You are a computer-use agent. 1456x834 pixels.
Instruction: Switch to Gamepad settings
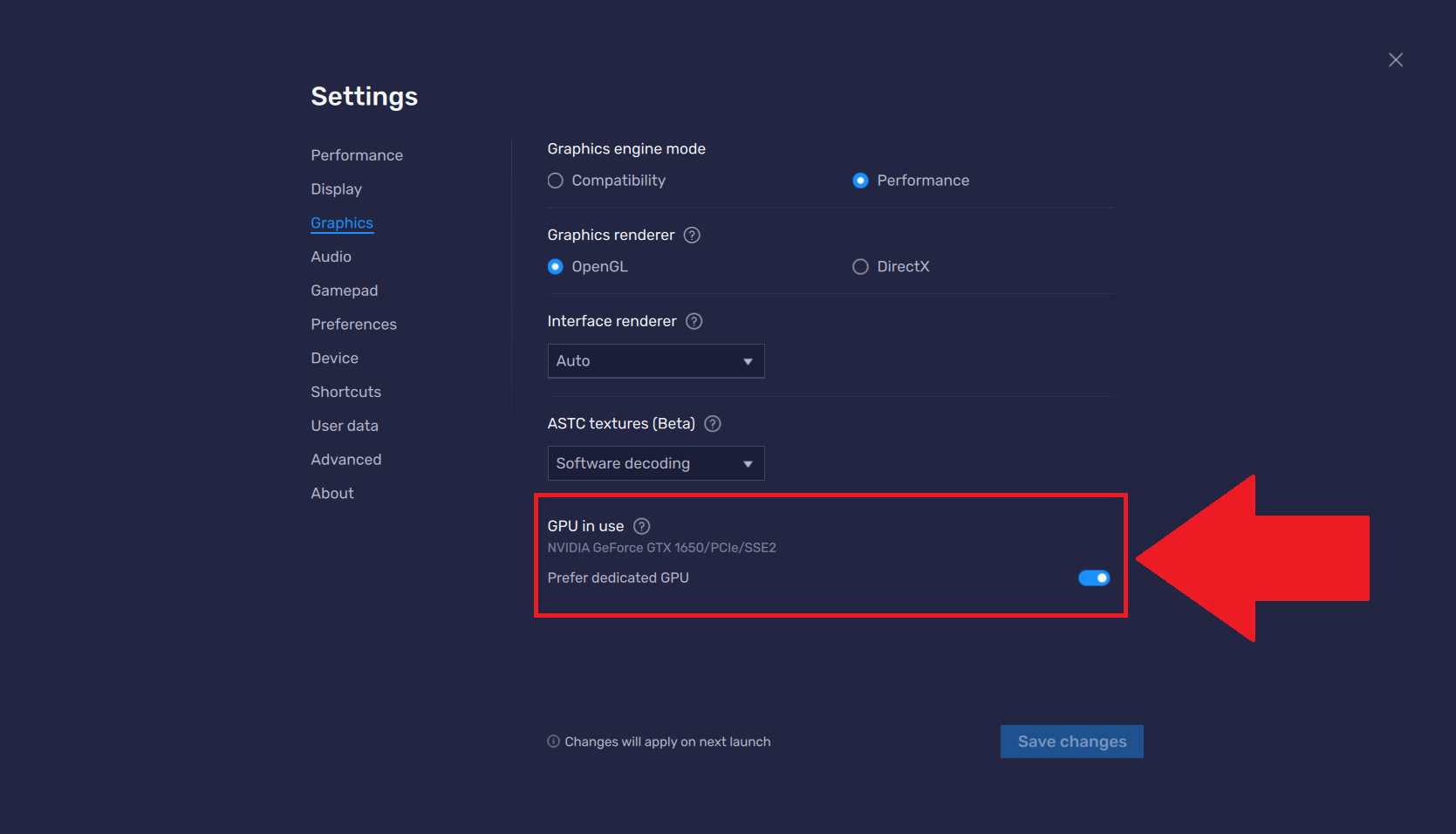344,291
